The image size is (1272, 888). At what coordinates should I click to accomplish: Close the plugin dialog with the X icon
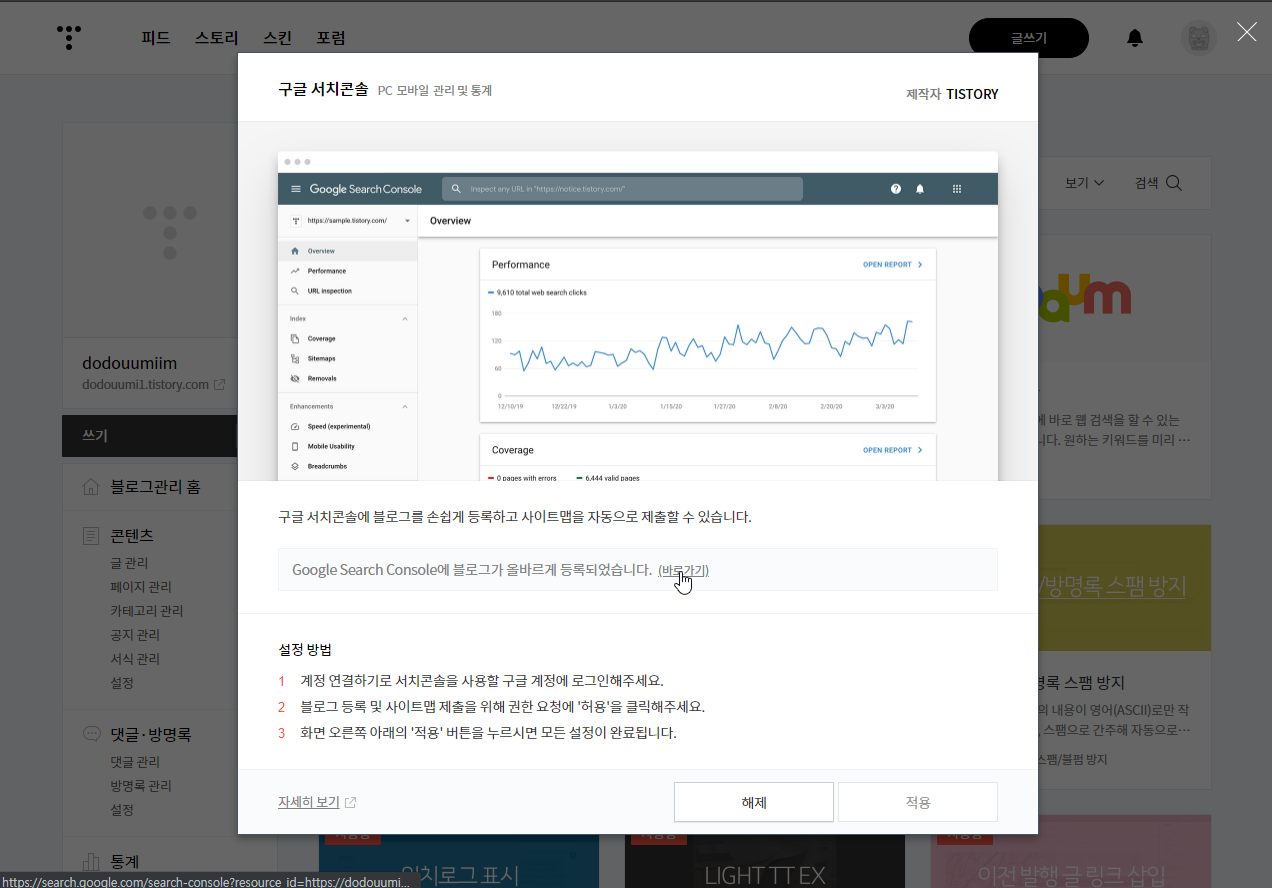point(1247,32)
